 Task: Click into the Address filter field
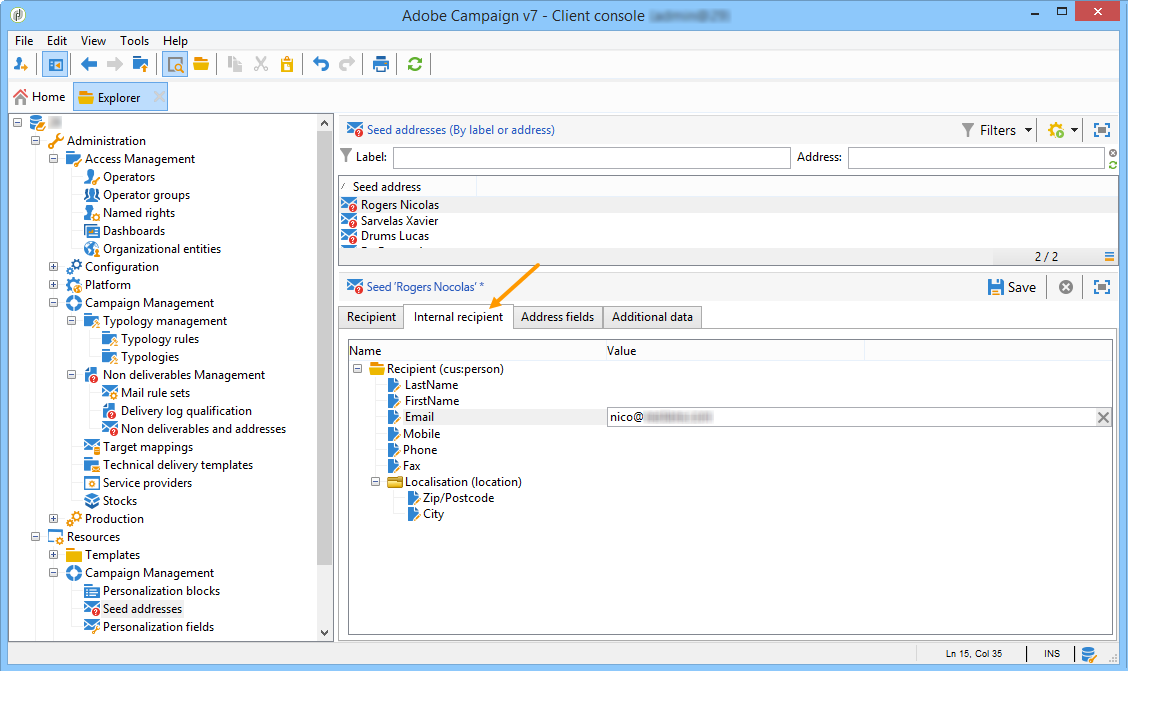tap(976, 157)
